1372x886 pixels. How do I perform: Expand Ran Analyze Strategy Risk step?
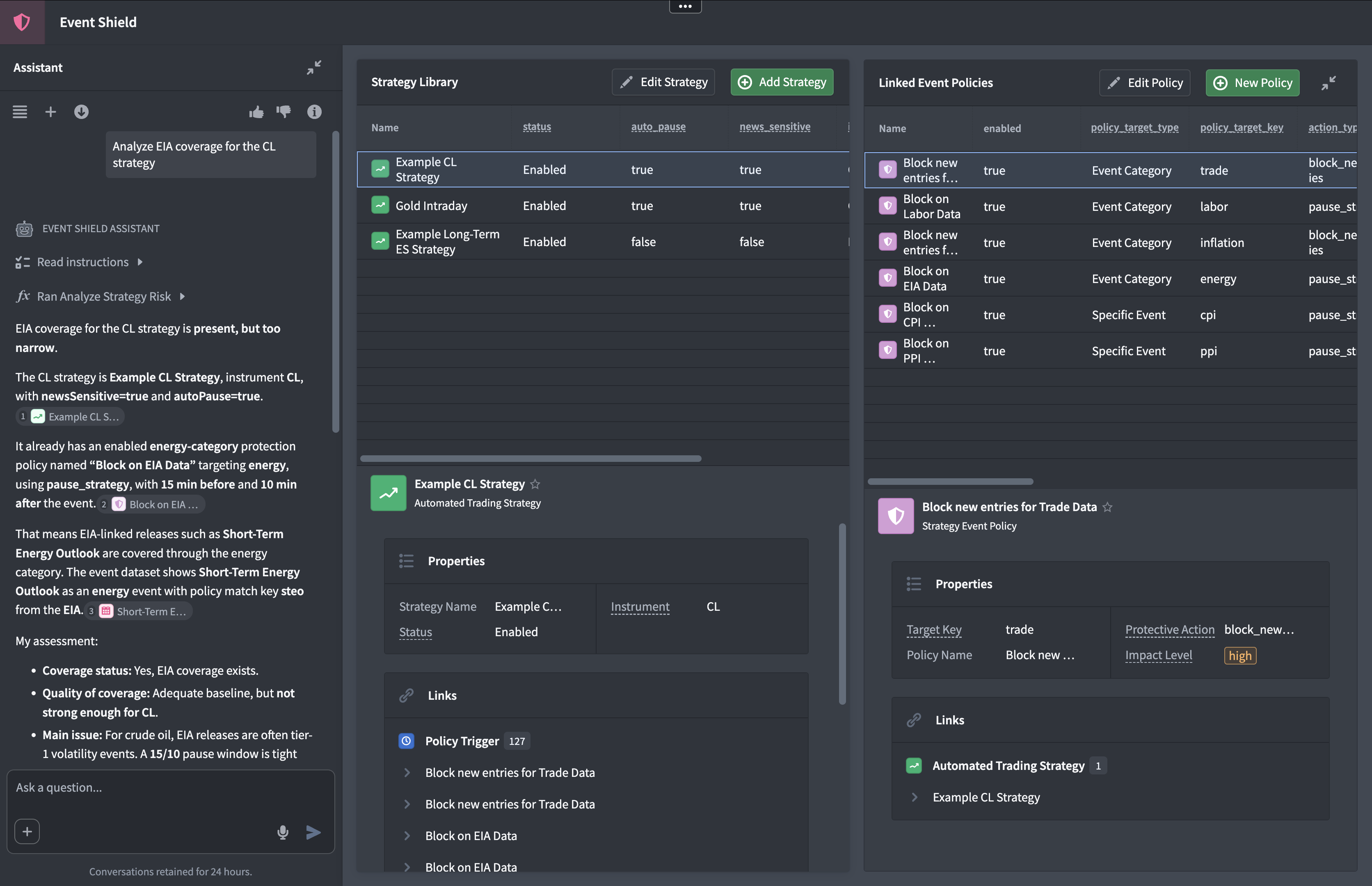point(183,297)
